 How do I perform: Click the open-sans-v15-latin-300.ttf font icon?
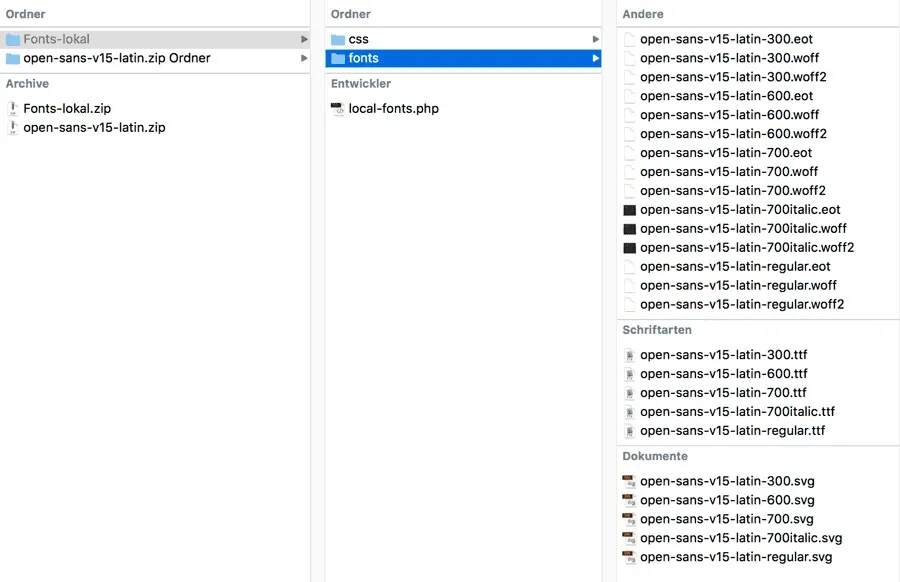(629, 355)
